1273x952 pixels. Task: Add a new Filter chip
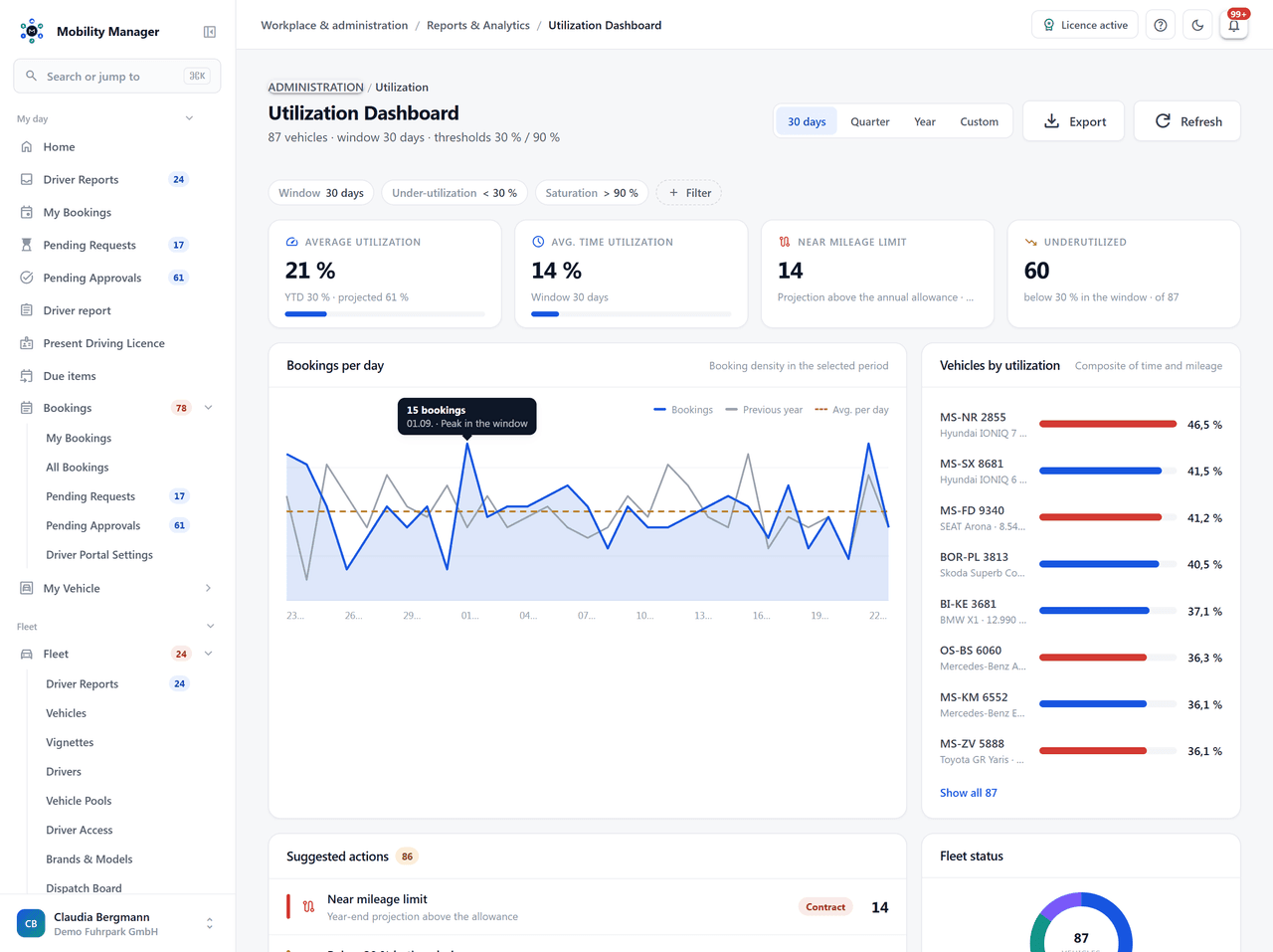pos(689,193)
